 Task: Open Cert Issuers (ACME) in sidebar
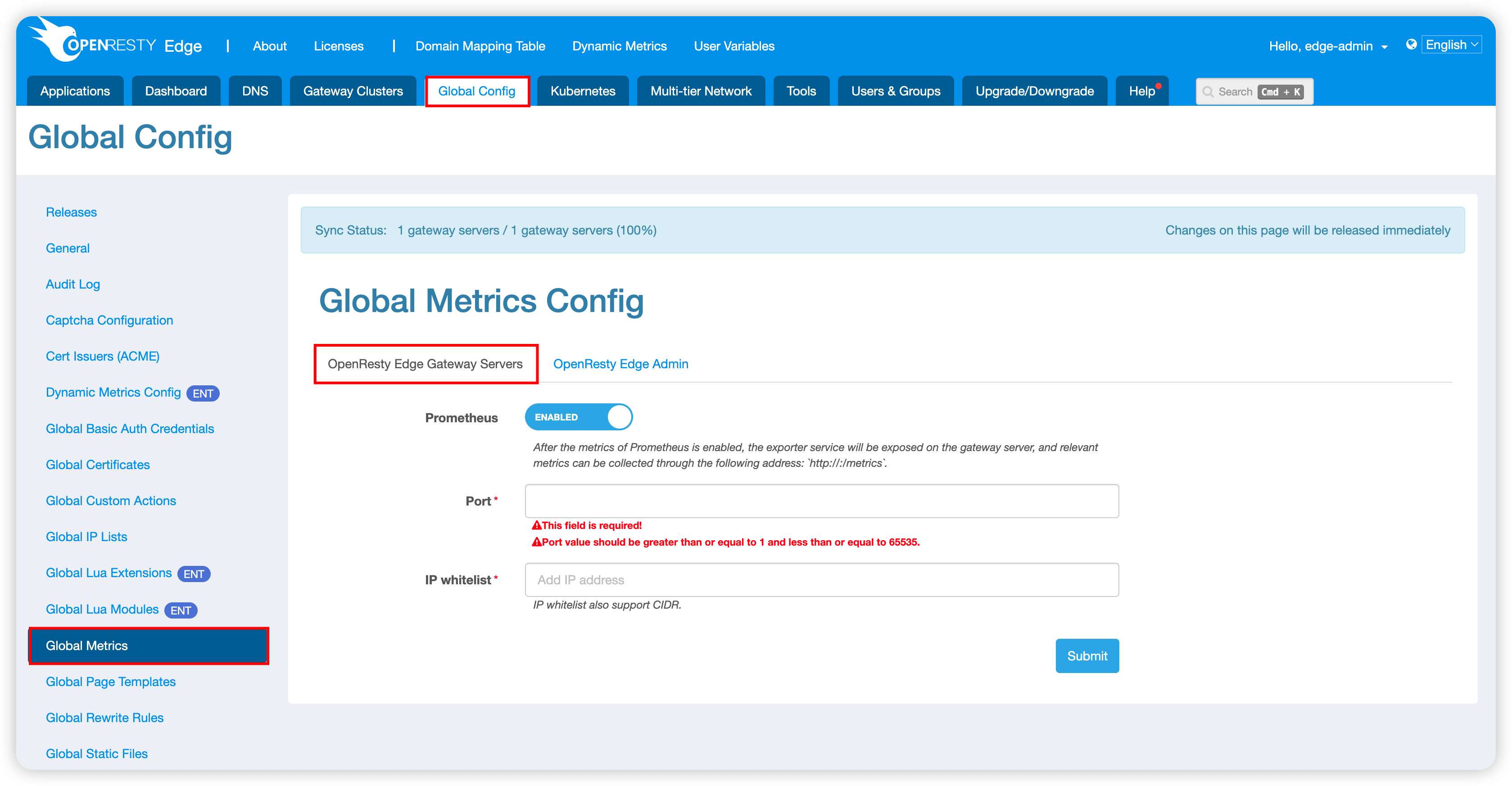(x=103, y=356)
